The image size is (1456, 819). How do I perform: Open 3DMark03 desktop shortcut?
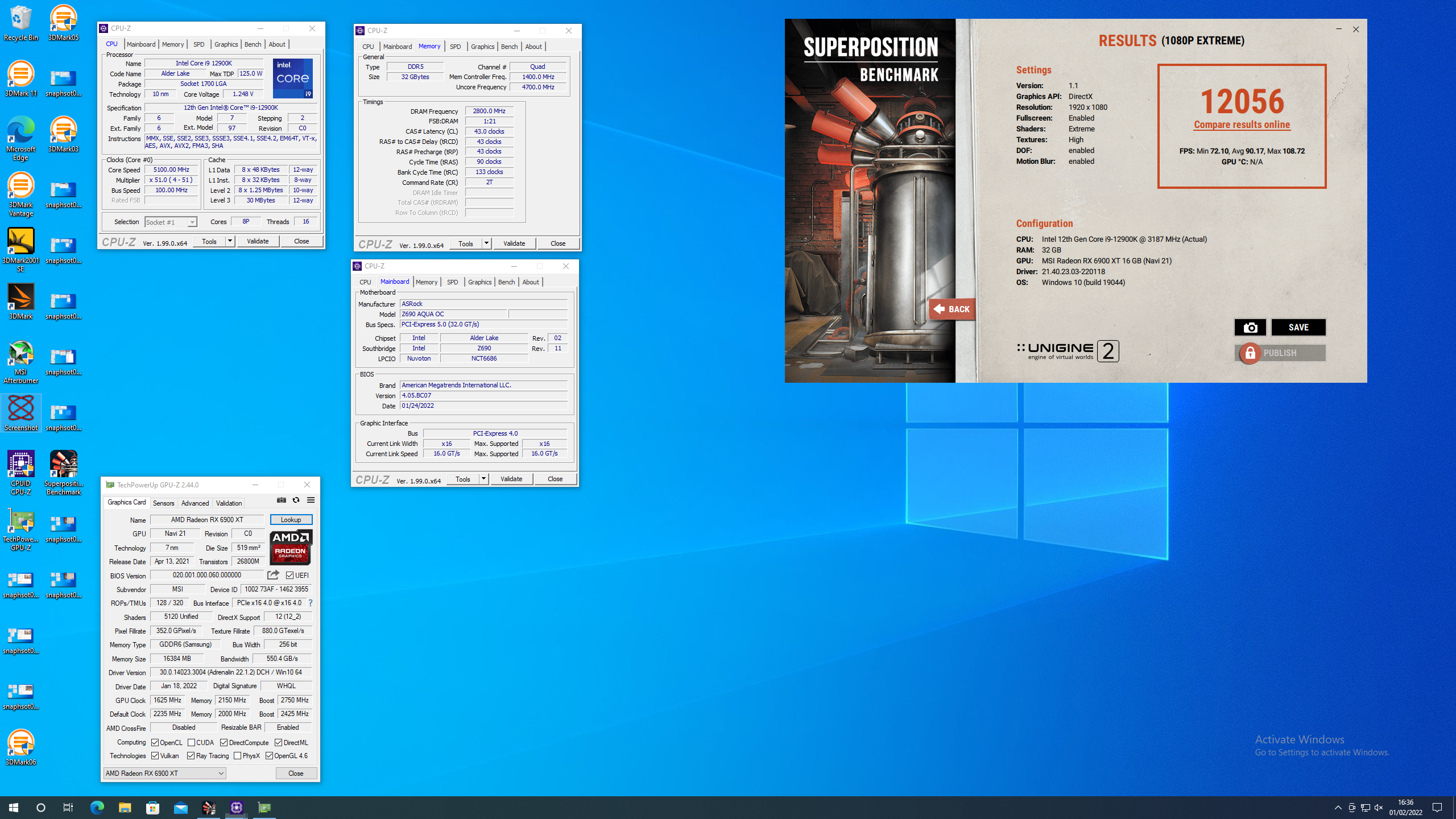click(x=63, y=134)
